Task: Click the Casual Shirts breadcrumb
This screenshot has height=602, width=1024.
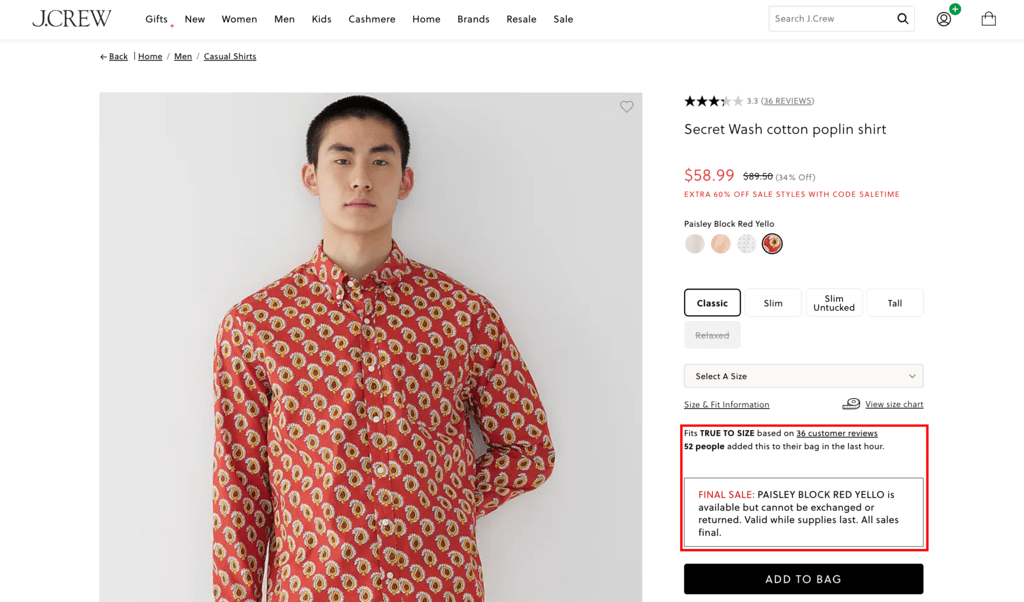Action: click(229, 56)
